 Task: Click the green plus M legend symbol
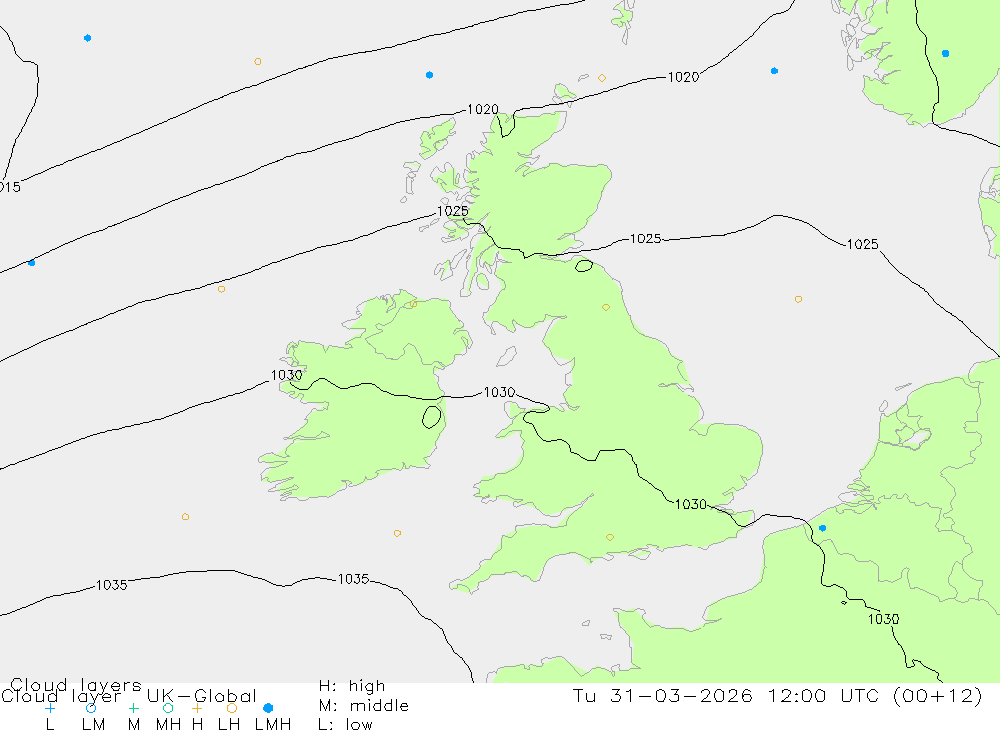click(x=133, y=708)
